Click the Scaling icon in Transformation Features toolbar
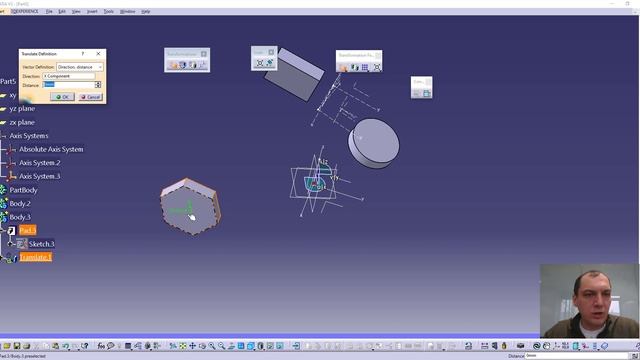This screenshot has width=640, height=360. [377, 67]
